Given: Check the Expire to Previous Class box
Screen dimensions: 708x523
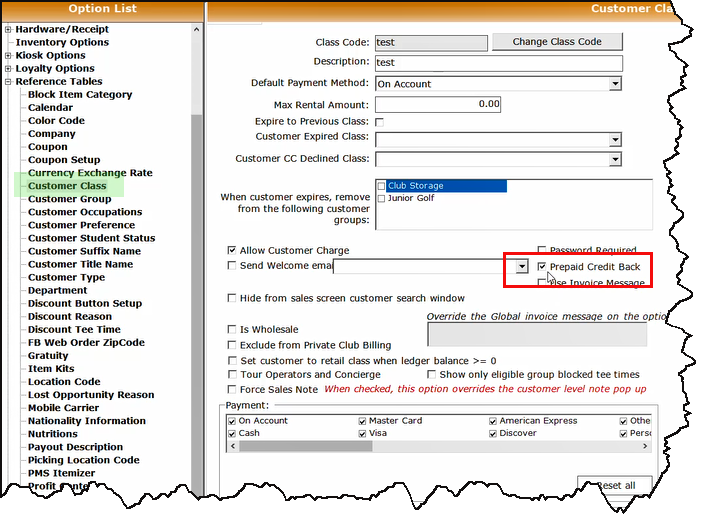Looking at the screenshot, I should pyautogui.click(x=380, y=122).
